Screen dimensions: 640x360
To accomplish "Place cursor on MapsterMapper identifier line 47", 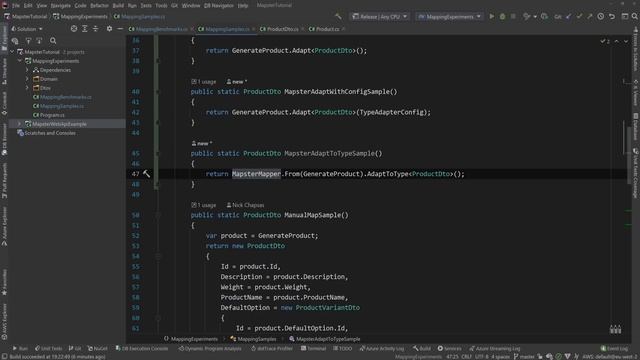I will (x=256, y=174).
